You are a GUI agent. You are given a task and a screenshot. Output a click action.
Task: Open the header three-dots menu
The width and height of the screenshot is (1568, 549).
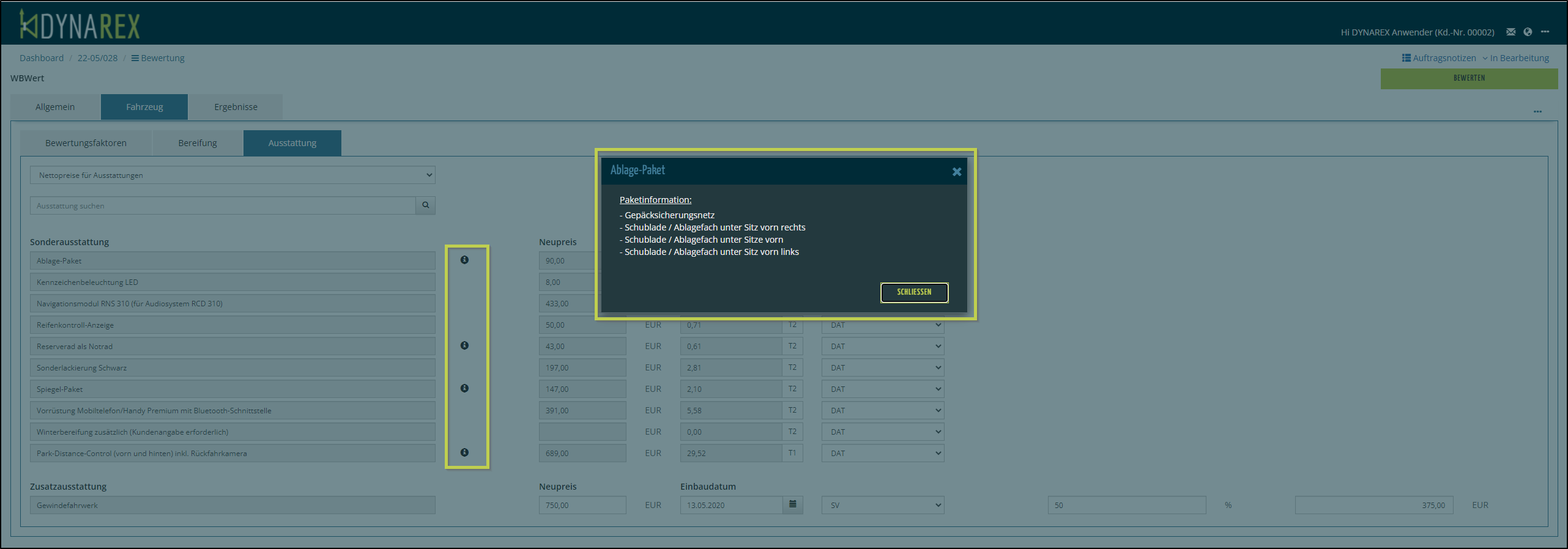coord(1545,32)
